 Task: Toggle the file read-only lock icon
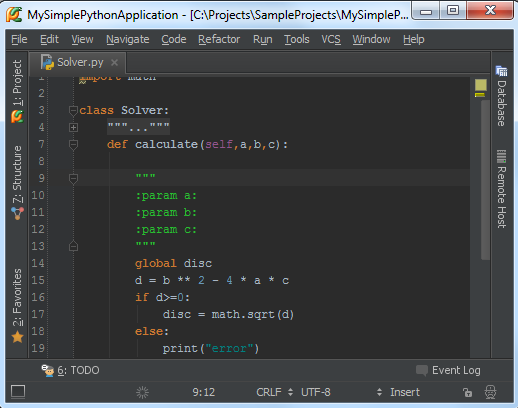467,392
